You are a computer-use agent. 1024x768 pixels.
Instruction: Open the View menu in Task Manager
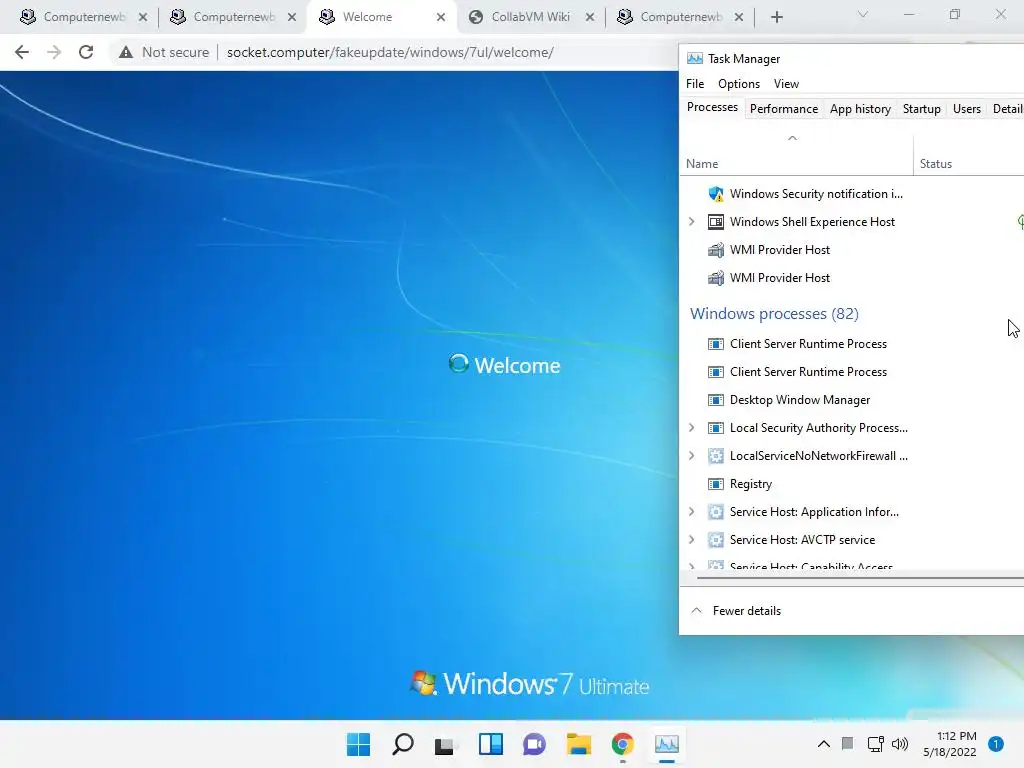click(786, 84)
